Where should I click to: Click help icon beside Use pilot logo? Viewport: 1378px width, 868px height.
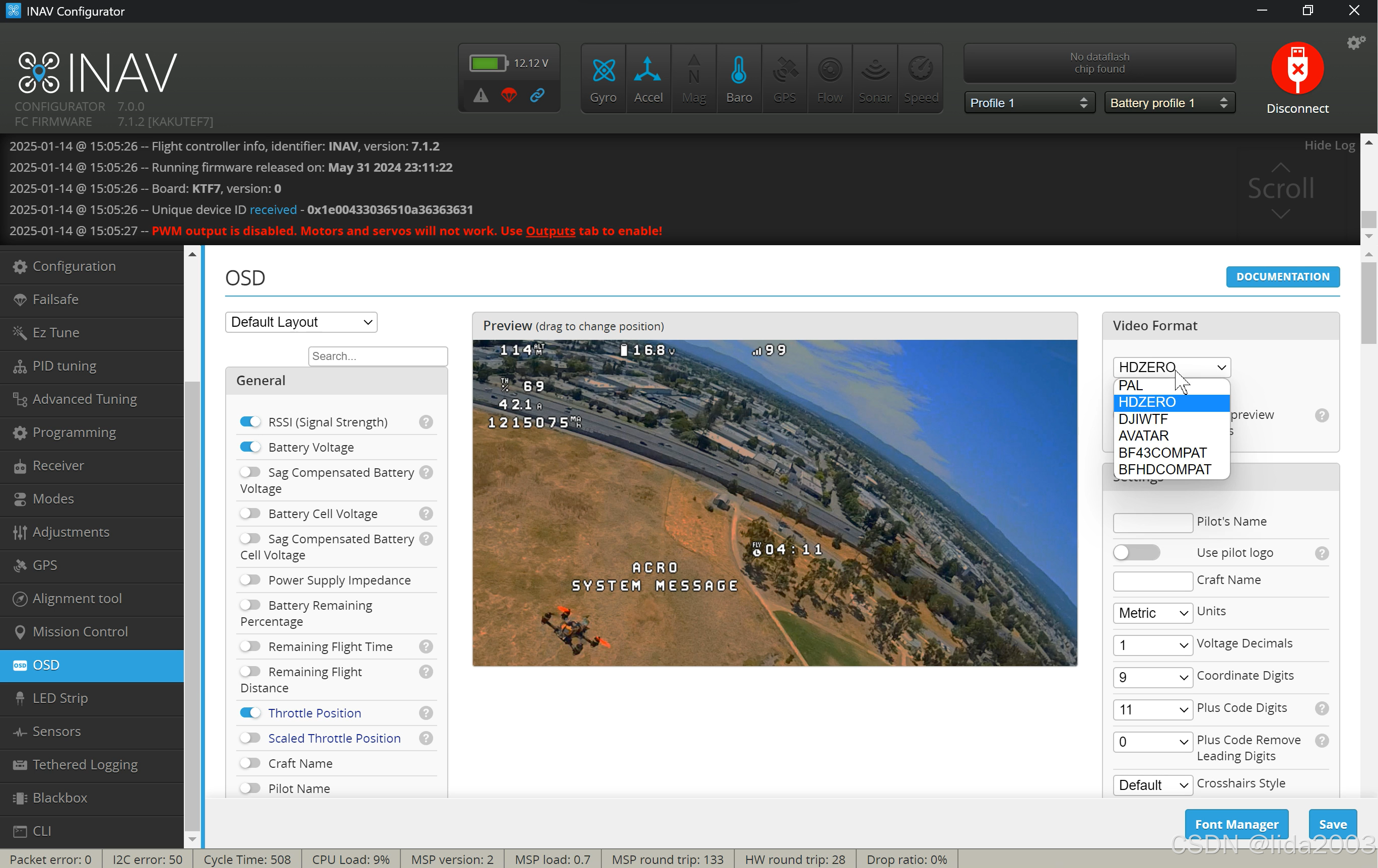pyautogui.click(x=1322, y=553)
